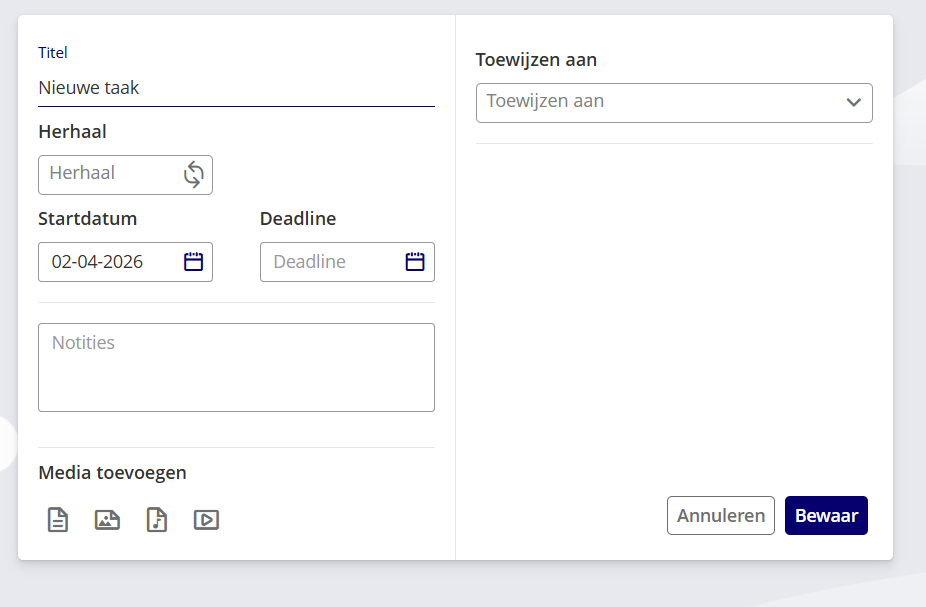Add an image under Media toevoegen

tap(107, 520)
